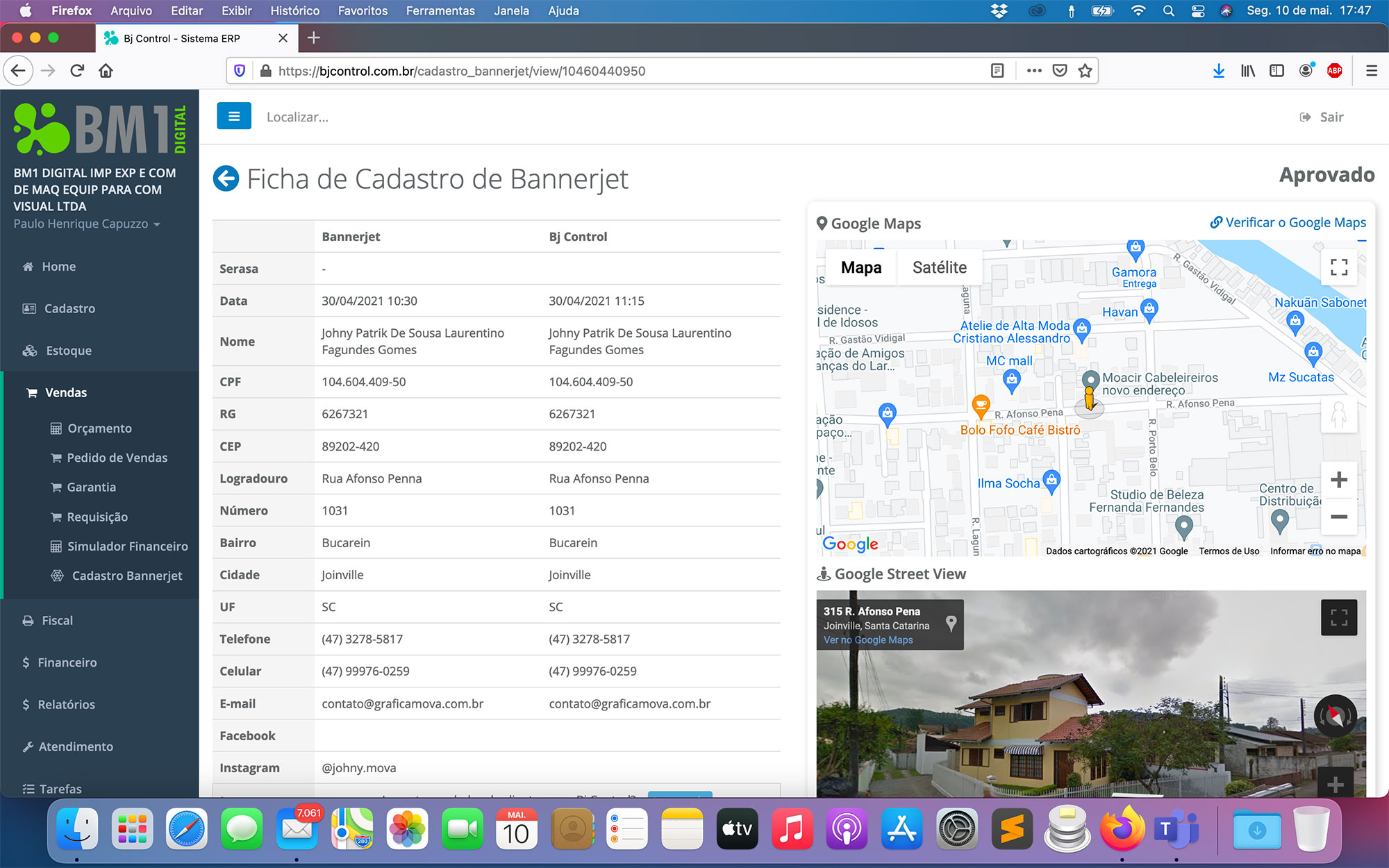This screenshot has width=1389, height=868.
Task: Switch map to Satélite view
Action: tap(939, 267)
